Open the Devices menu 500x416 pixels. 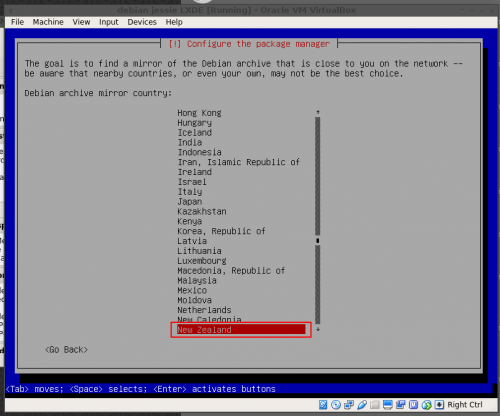(x=142, y=22)
